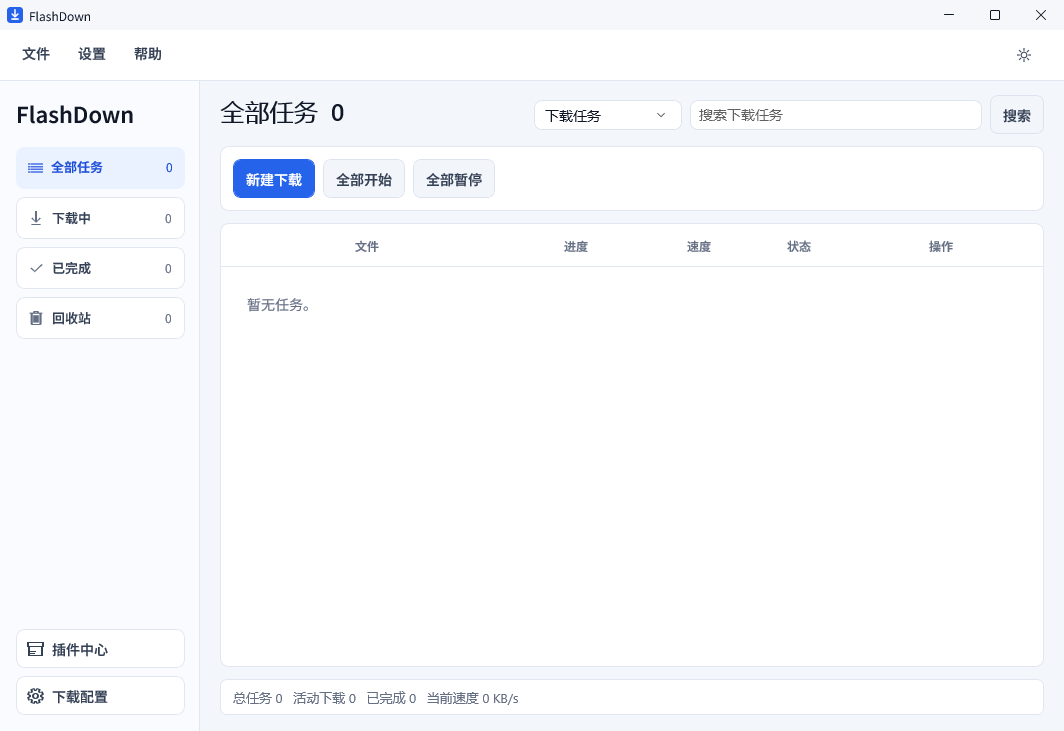The image size is (1064, 731).
Task: Click the 全部任务 0 page heading
Action: click(x=282, y=113)
